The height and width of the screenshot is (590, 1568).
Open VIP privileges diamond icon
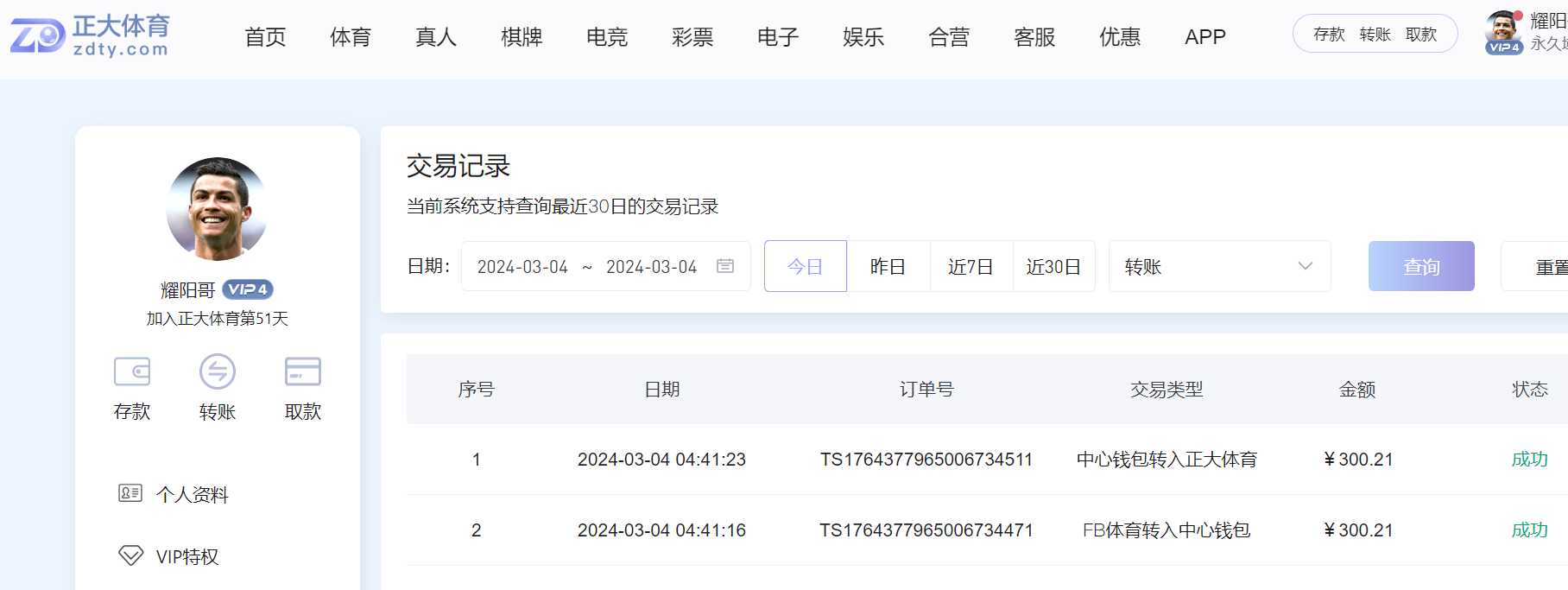point(130,555)
